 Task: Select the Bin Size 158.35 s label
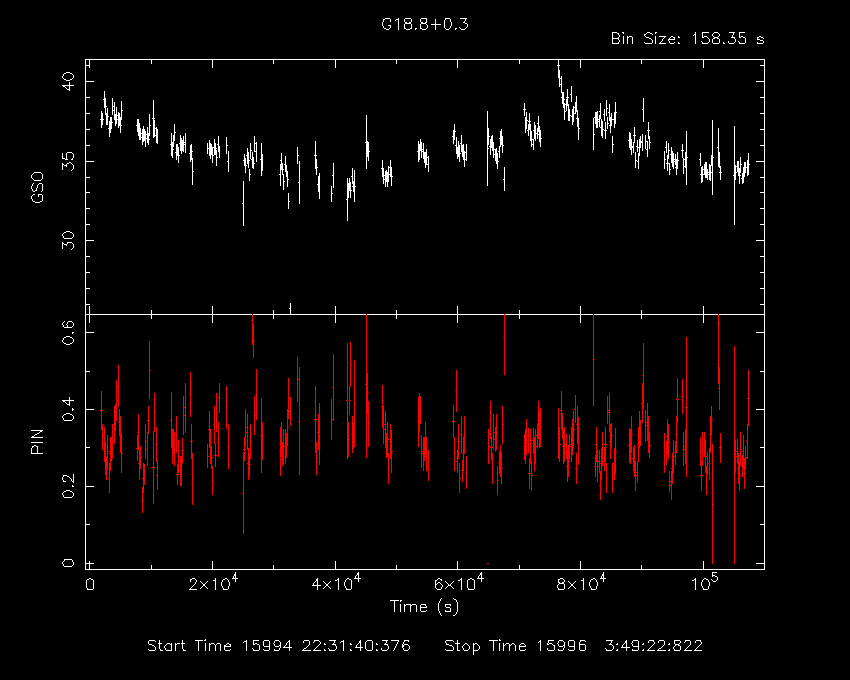[687, 39]
